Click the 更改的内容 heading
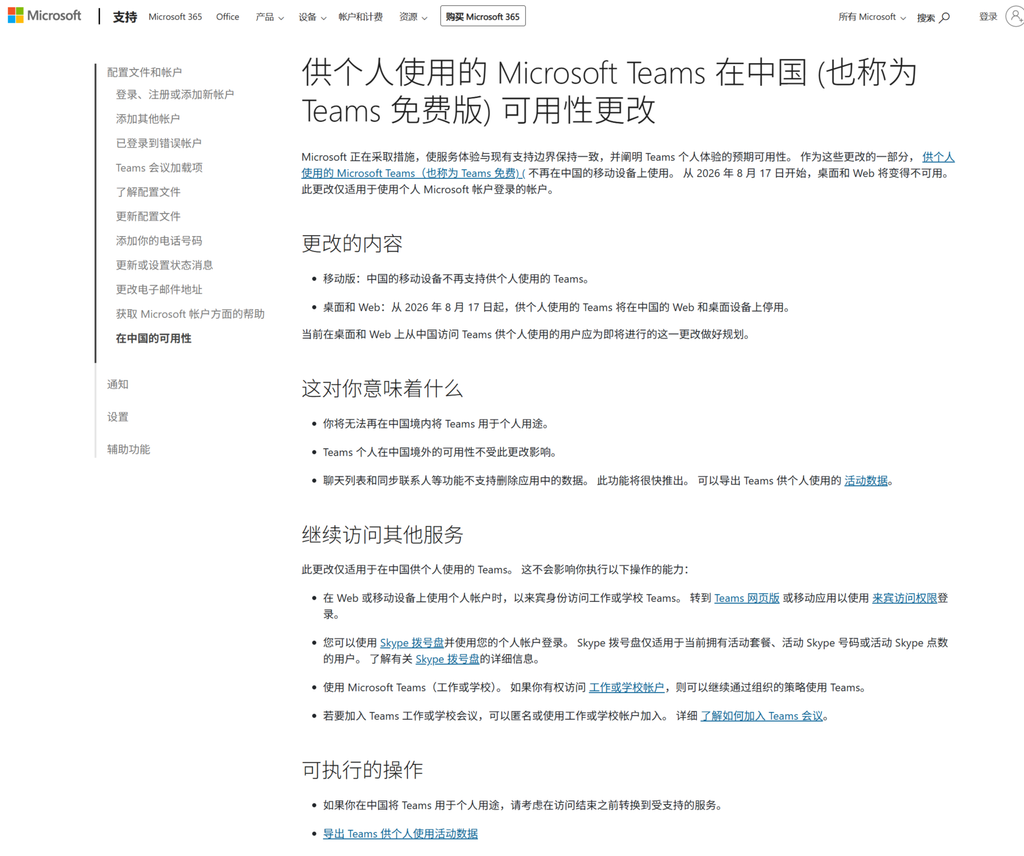Image resolution: width=1024 pixels, height=856 pixels. [352, 244]
